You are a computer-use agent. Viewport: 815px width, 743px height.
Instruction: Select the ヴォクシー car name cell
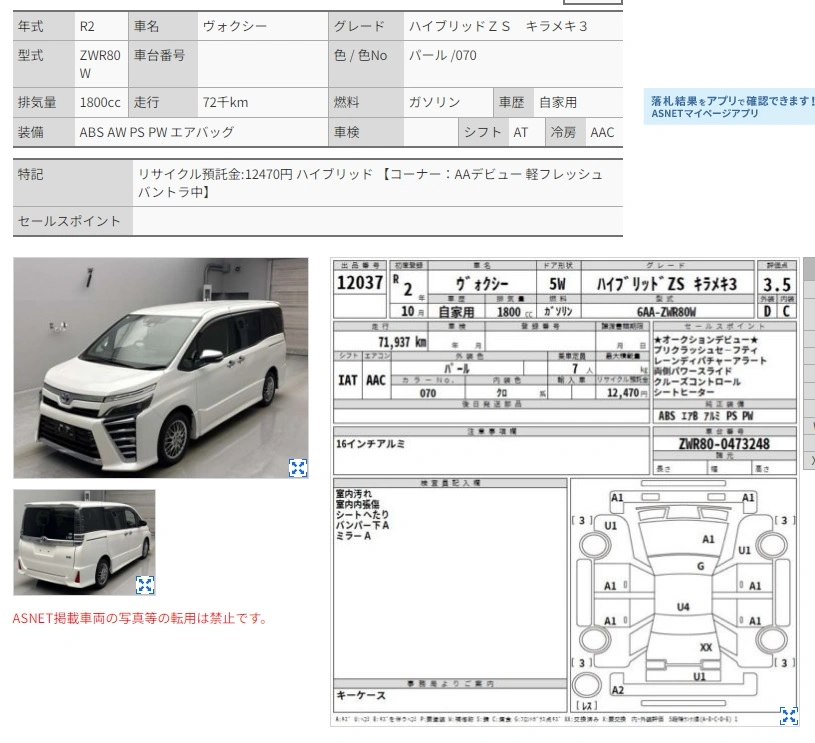pos(262,27)
